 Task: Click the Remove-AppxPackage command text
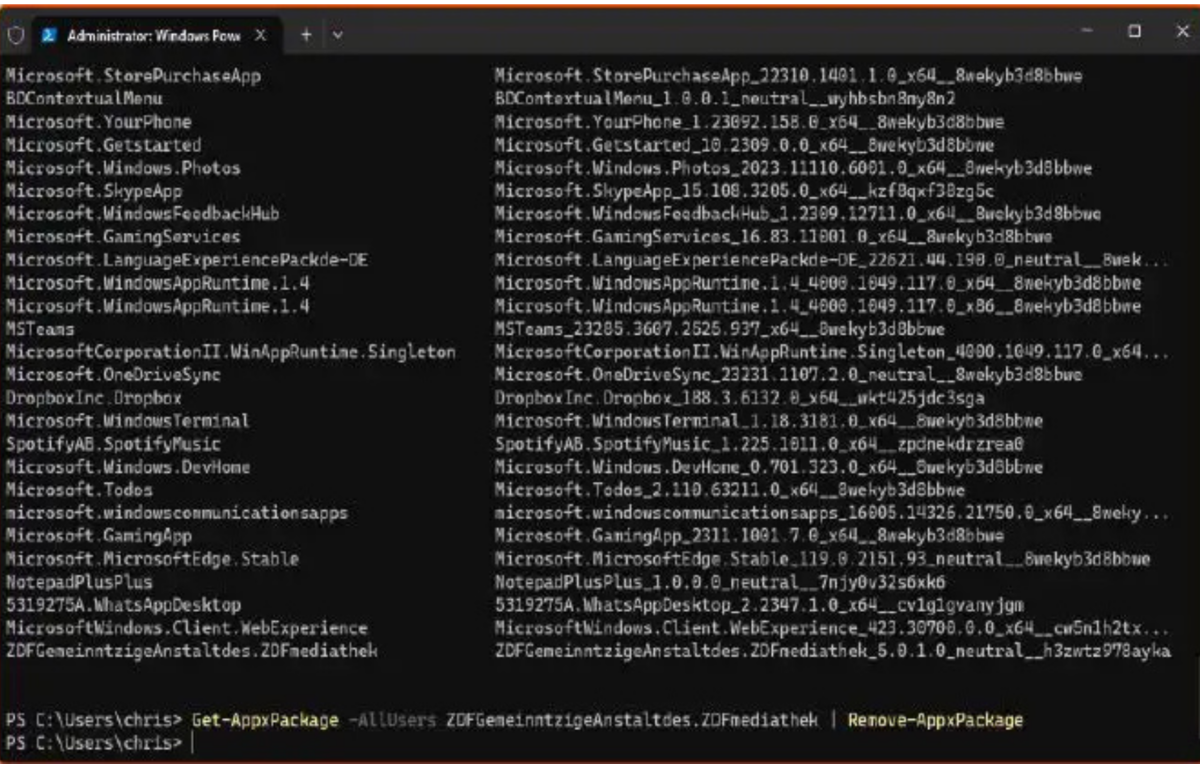click(935, 721)
